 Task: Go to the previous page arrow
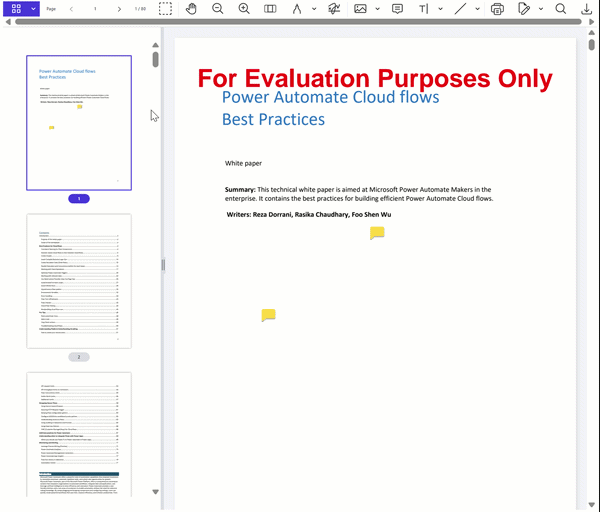pos(71,8)
